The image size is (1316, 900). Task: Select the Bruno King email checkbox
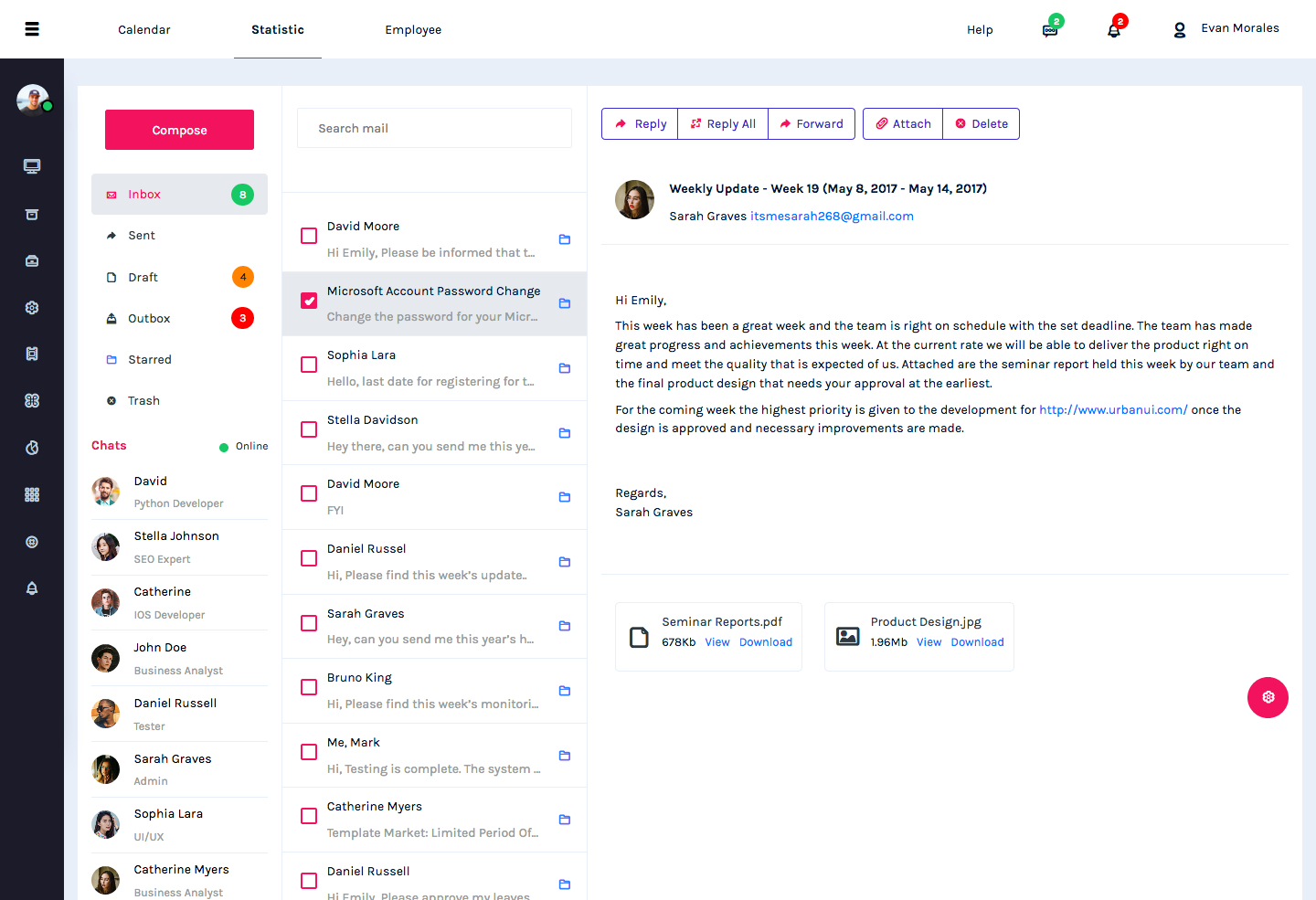pos(309,687)
